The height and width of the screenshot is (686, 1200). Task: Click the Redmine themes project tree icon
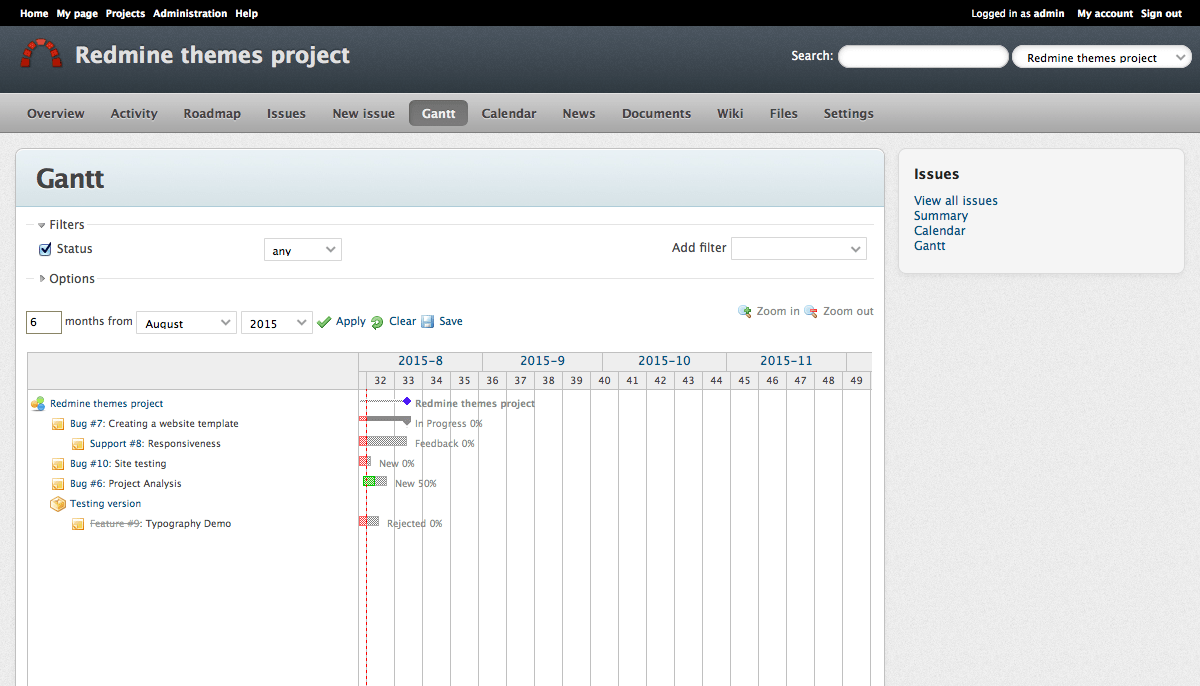pyautogui.click(x=38, y=404)
